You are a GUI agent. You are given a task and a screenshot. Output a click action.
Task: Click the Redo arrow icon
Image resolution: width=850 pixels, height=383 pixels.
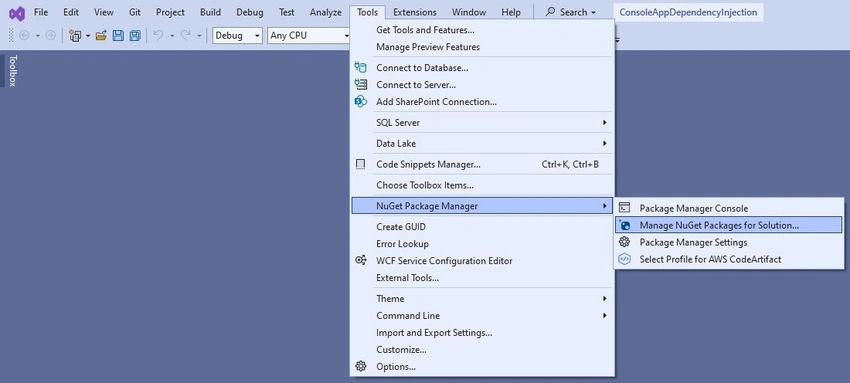(x=185, y=36)
